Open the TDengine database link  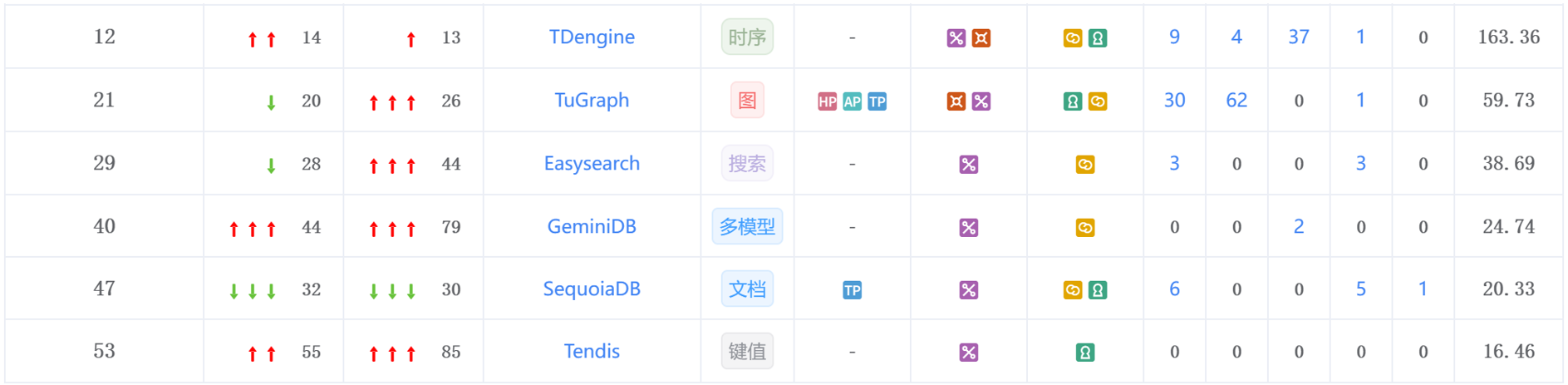[592, 37]
